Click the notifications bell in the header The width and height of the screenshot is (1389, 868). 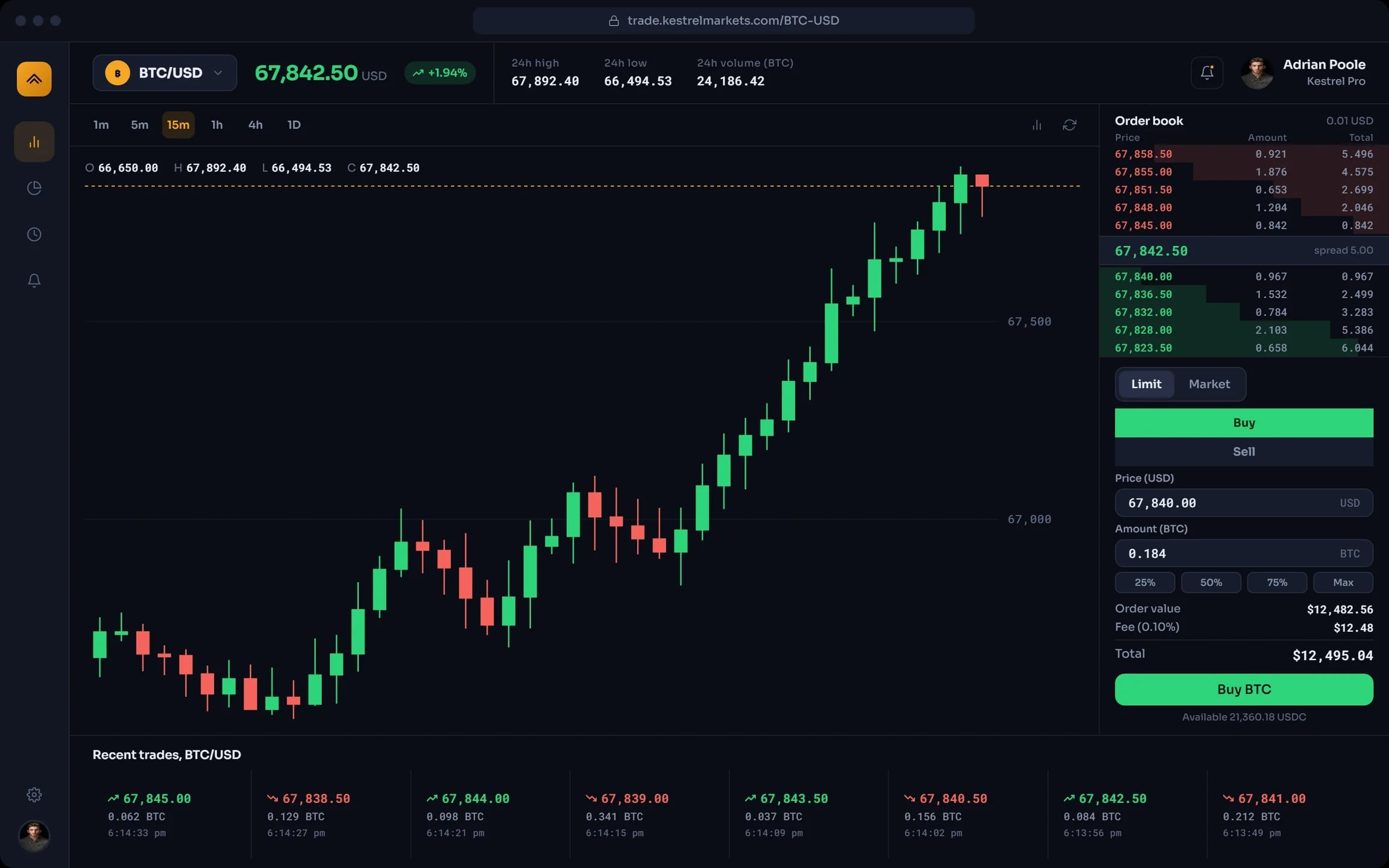[x=1207, y=73]
